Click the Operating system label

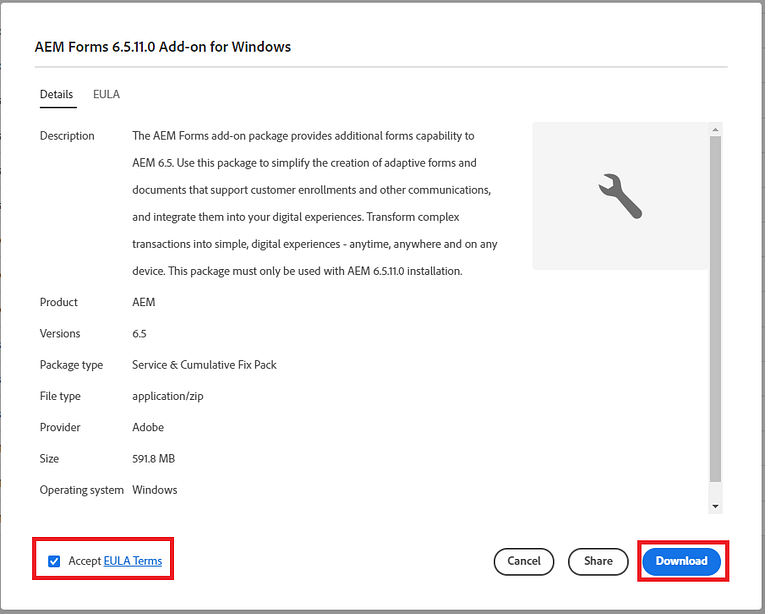pyautogui.click(x=82, y=490)
